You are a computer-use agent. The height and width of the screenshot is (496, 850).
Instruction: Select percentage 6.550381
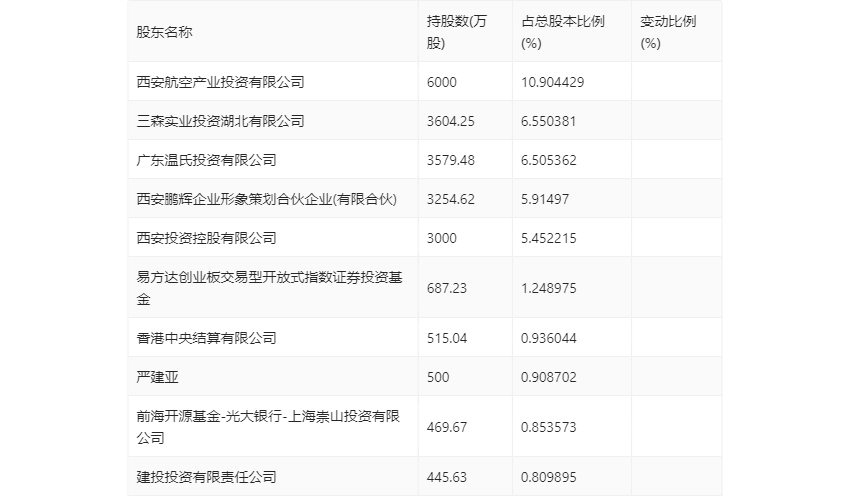pos(549,121)
